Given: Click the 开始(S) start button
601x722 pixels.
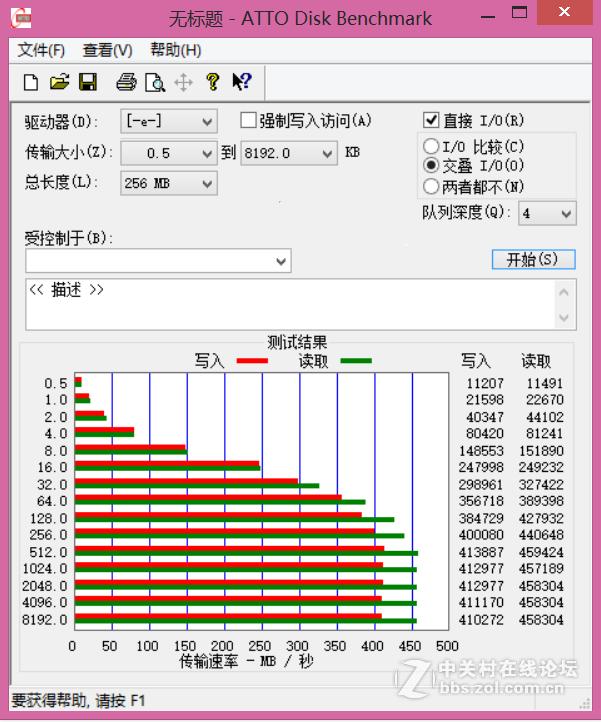Looking at the screenshot, I should [533, 259].
